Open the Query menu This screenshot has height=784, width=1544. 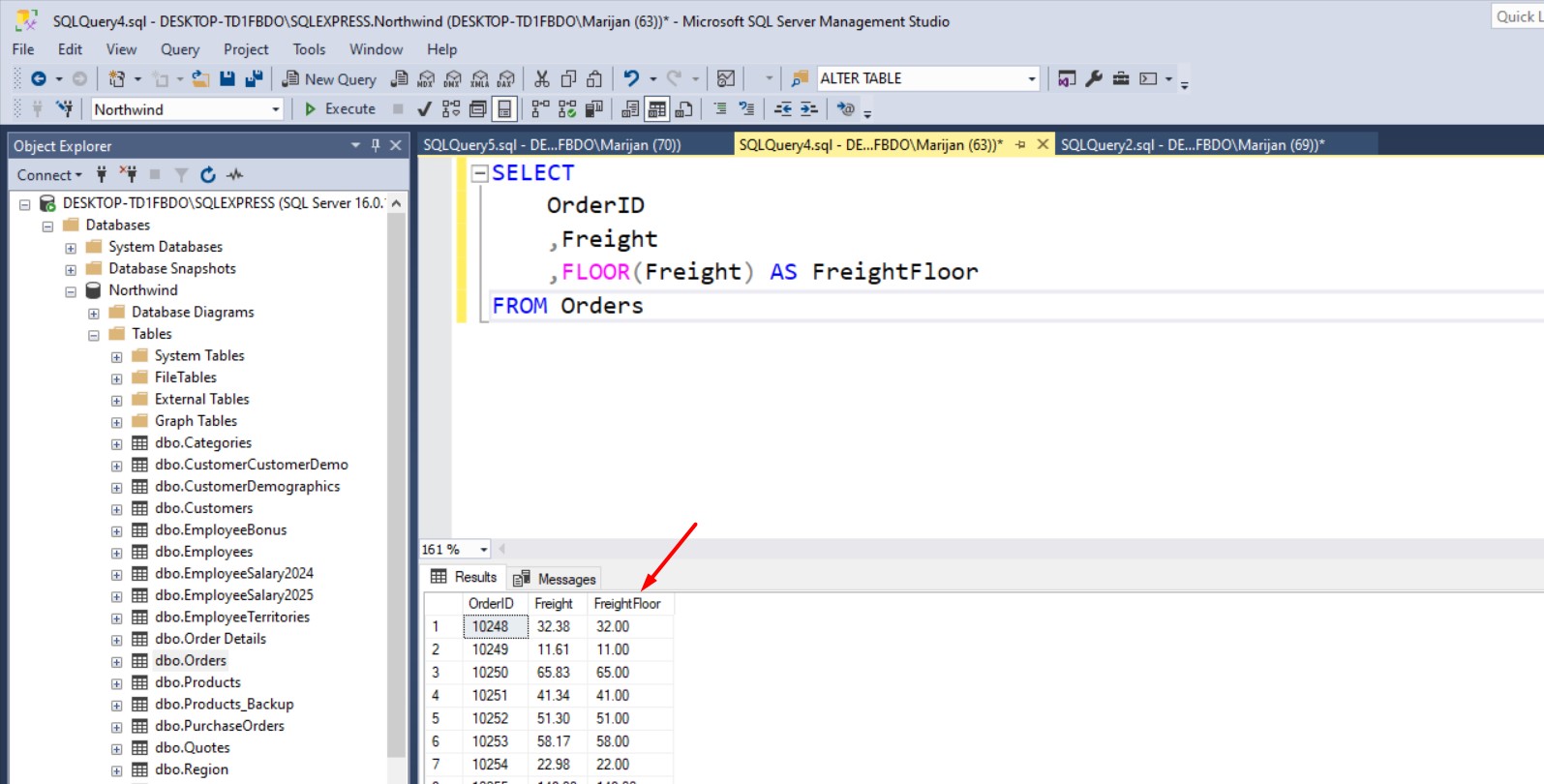pyautogui.click(x=180, y=49)
